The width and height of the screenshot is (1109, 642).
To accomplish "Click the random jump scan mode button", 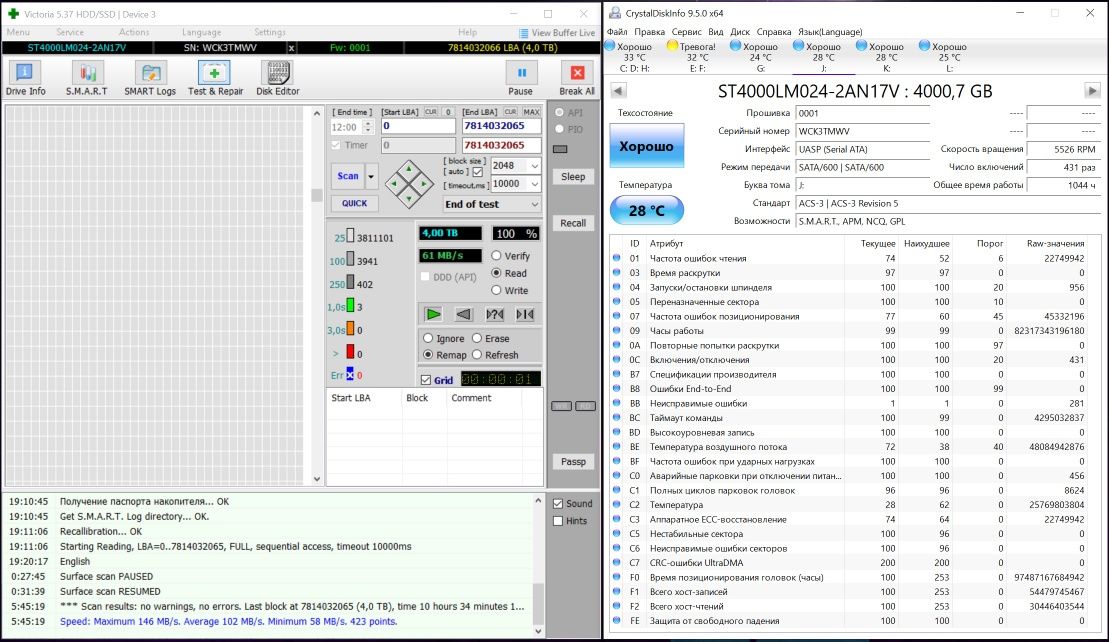I will pos(494,314).
